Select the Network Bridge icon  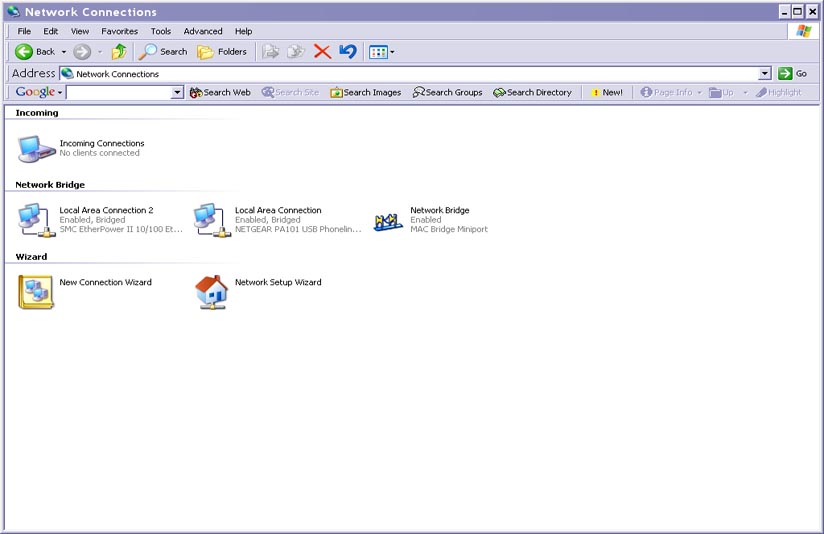pyautogui.click(x=388, y=220)
